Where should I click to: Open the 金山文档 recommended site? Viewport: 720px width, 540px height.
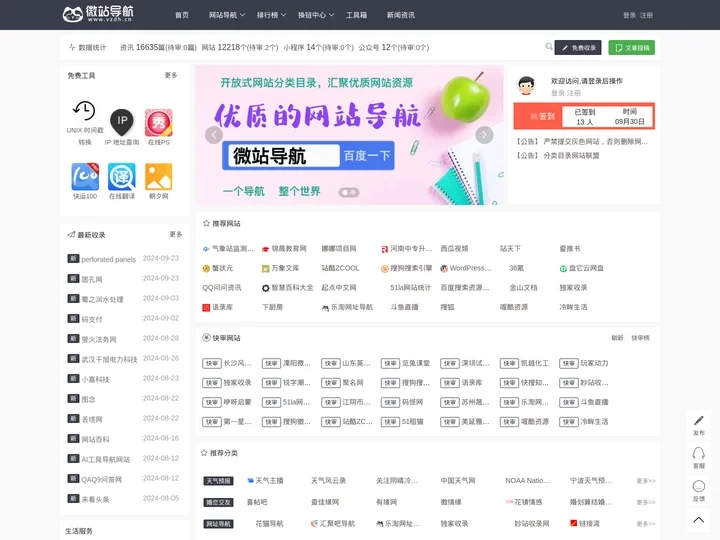[x=523, y=287]
